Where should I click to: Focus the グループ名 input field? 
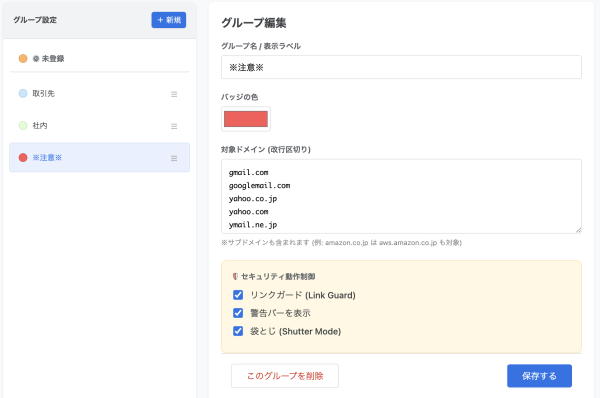coord(401,67)
